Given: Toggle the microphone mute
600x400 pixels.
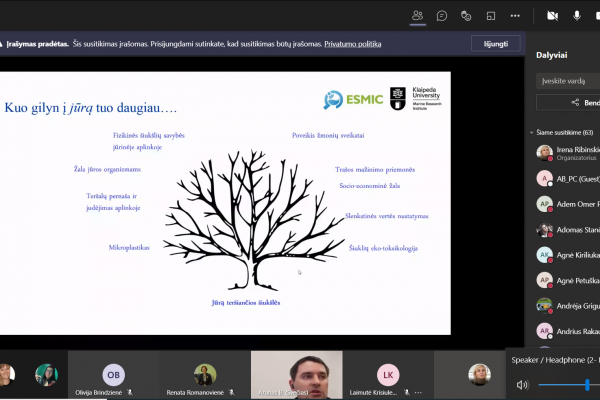Looking at the screenshot, I should pyautogui.click(x=577, y=16).
